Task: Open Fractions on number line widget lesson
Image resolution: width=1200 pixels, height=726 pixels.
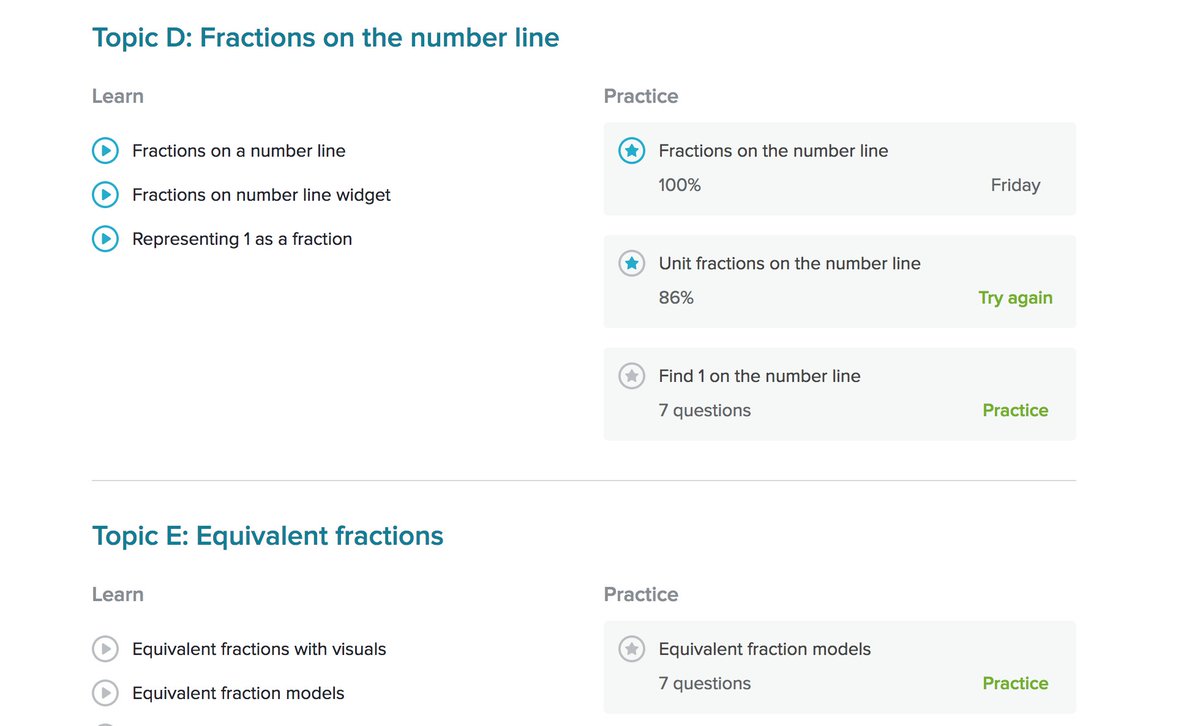Action: point(261,195)
